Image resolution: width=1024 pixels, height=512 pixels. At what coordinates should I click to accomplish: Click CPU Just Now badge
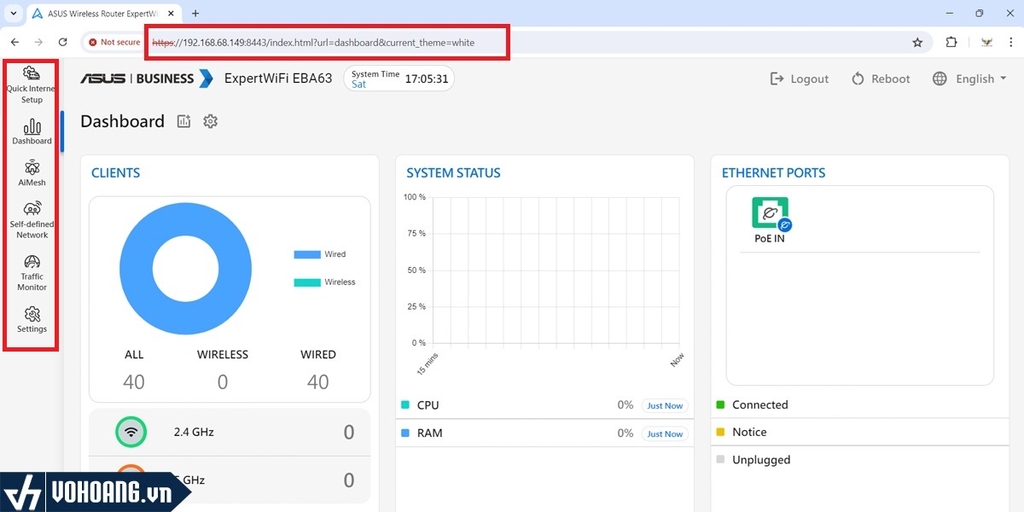point(664,406)
